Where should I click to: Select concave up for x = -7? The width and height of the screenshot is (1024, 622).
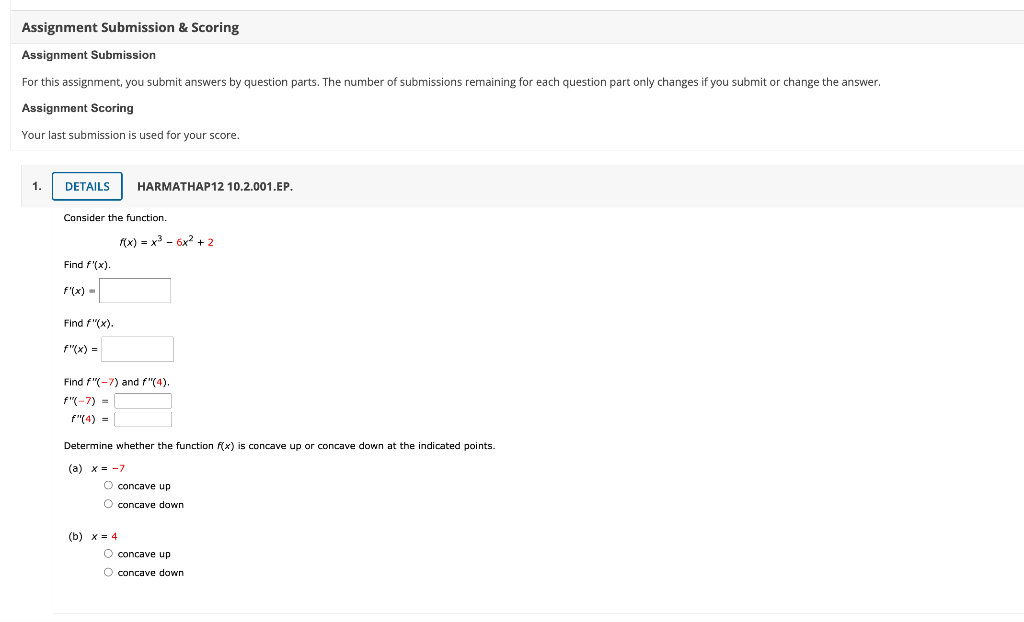point(108,485)
